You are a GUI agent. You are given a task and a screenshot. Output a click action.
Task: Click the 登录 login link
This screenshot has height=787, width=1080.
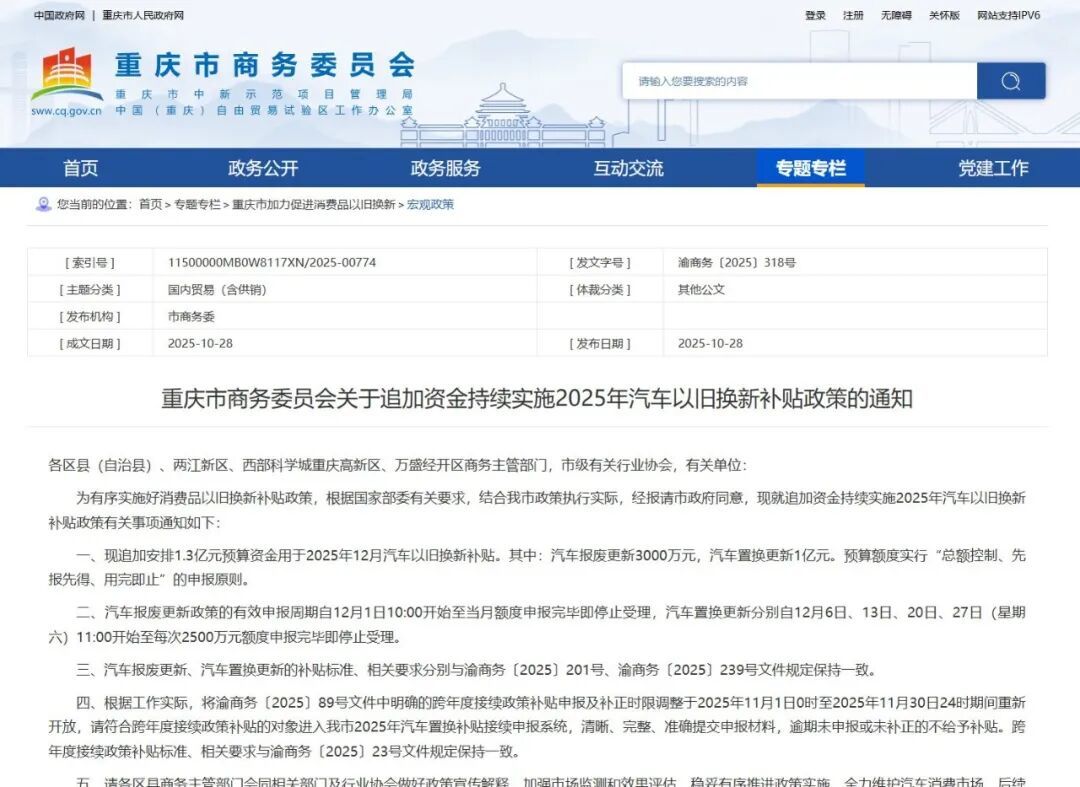(x=816, y=15)
